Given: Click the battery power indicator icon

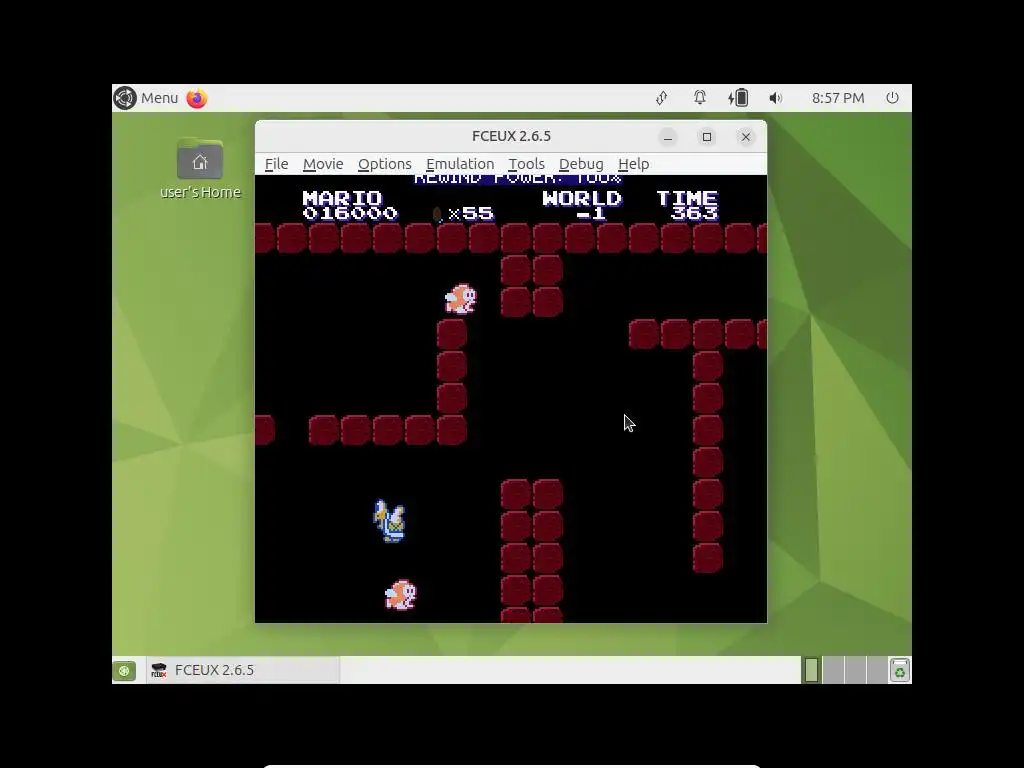Looking at the screenshot, I should [738, 98].
